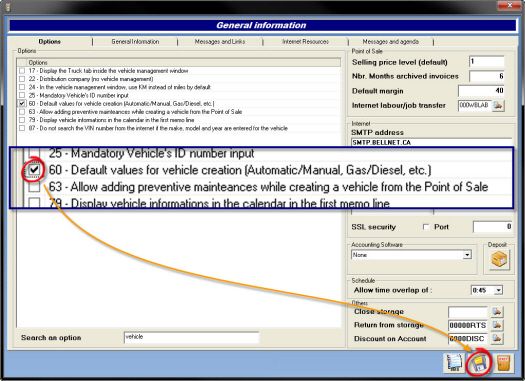Viewport: 525px width, 381px height.
Task: Enable option 24 use KM instead of miles
Action: point(22,87)
